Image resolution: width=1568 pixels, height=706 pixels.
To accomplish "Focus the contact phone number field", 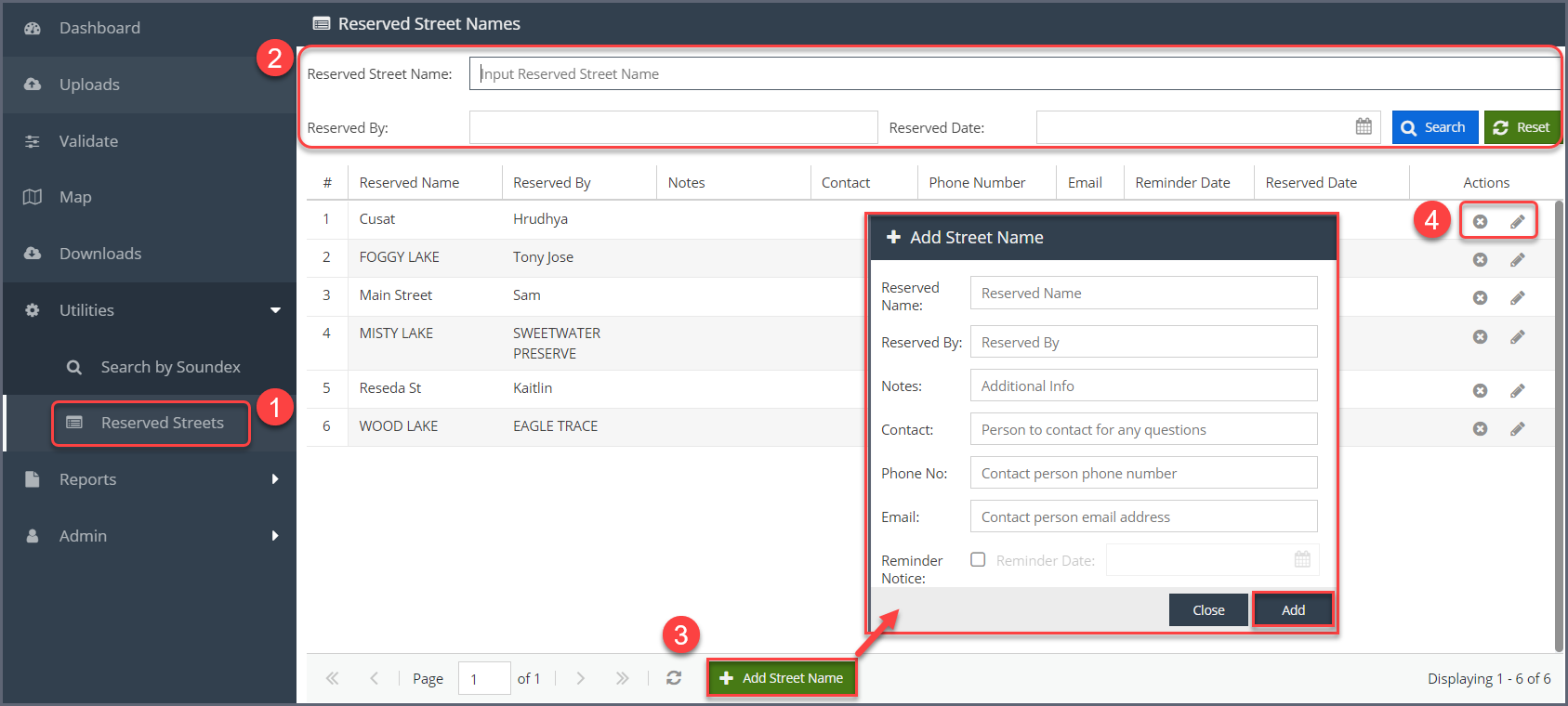I will pyautogui.click(x=1143, y=473).
